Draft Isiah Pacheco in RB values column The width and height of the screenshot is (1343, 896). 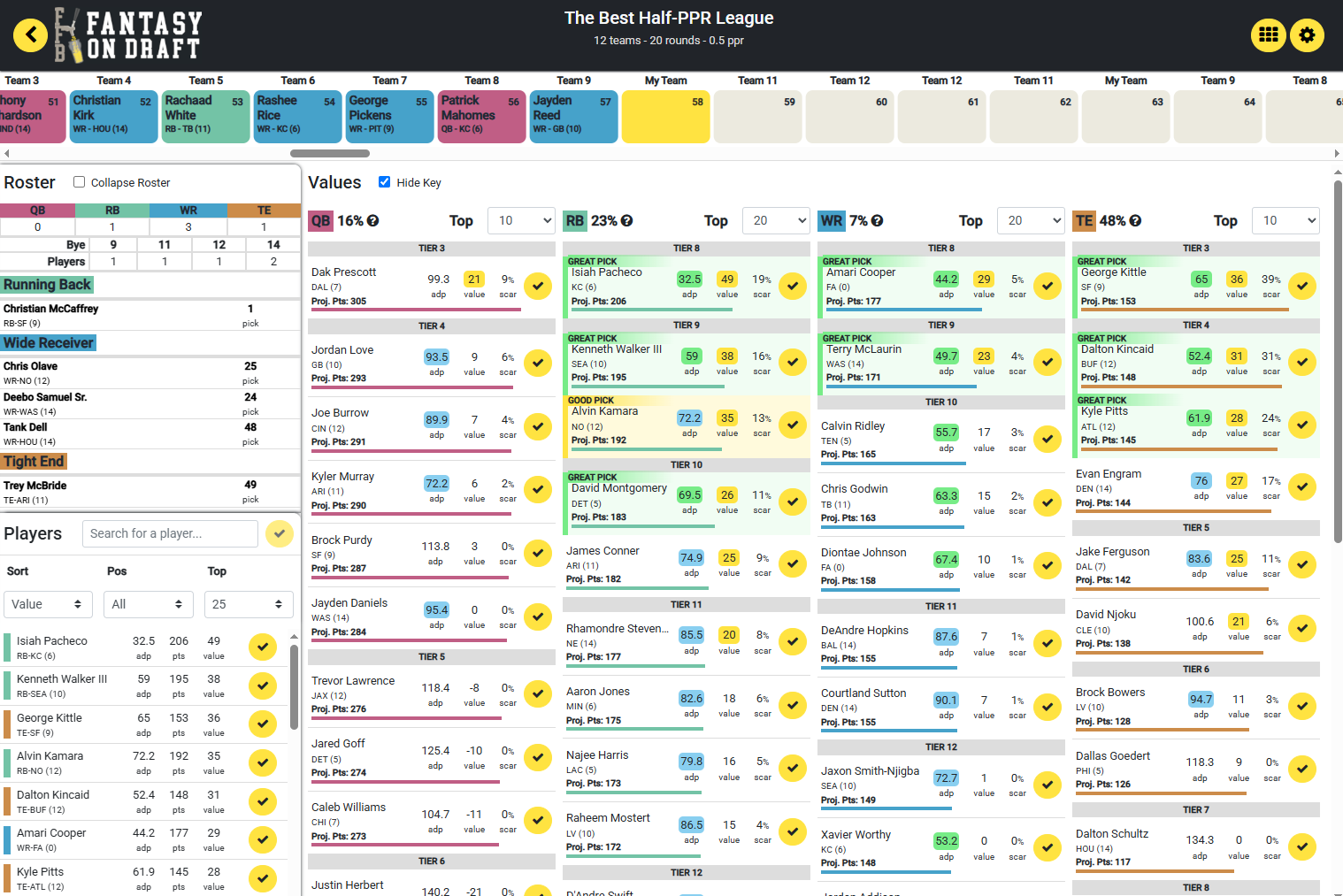point(793,286)
